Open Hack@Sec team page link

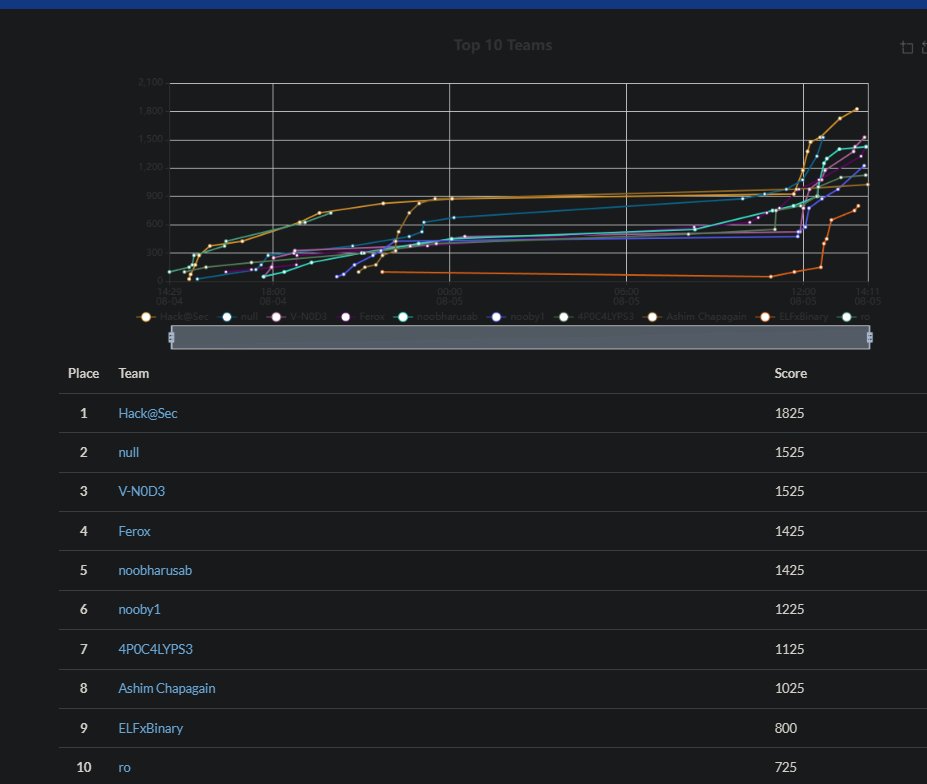point(148,413)
